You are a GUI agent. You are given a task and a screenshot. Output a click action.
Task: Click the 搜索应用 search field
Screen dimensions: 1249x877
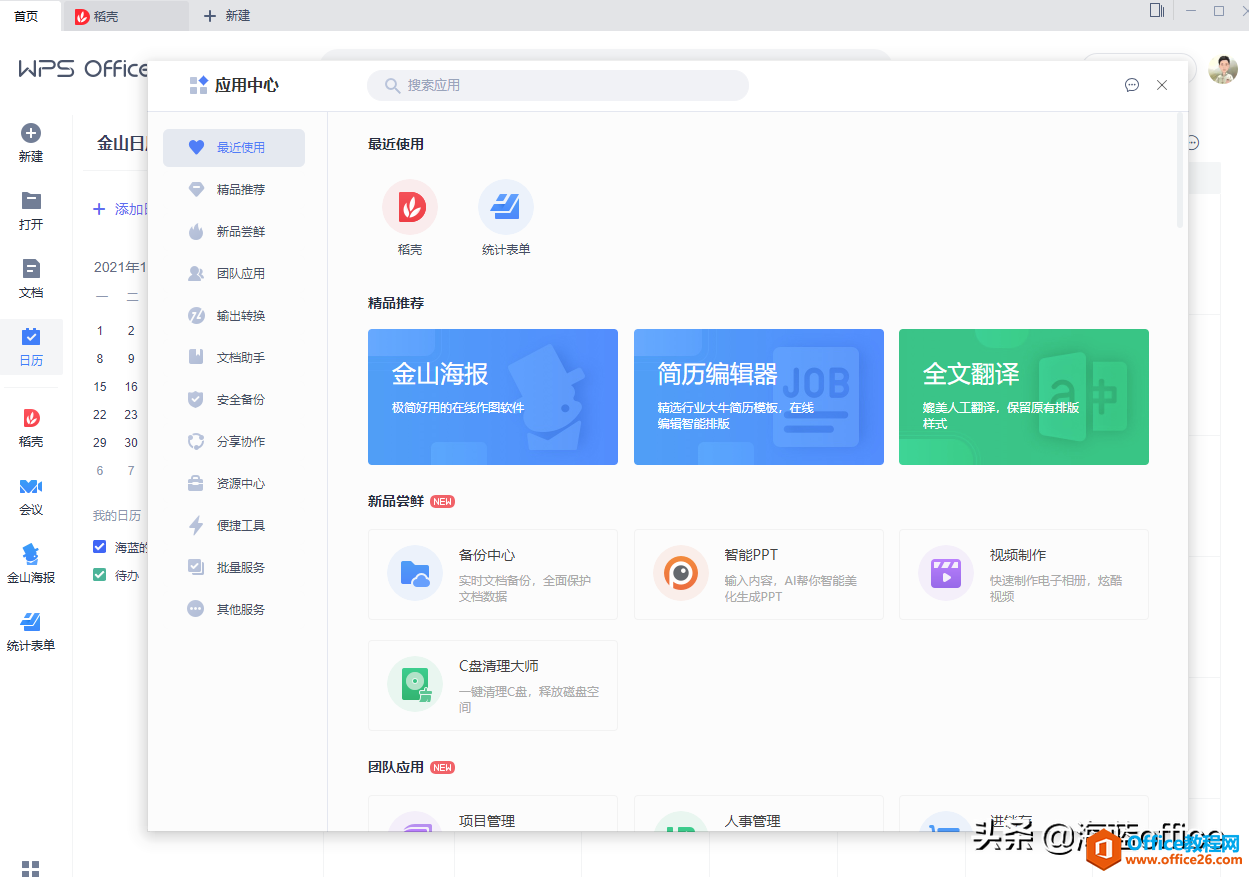point(558,85)
